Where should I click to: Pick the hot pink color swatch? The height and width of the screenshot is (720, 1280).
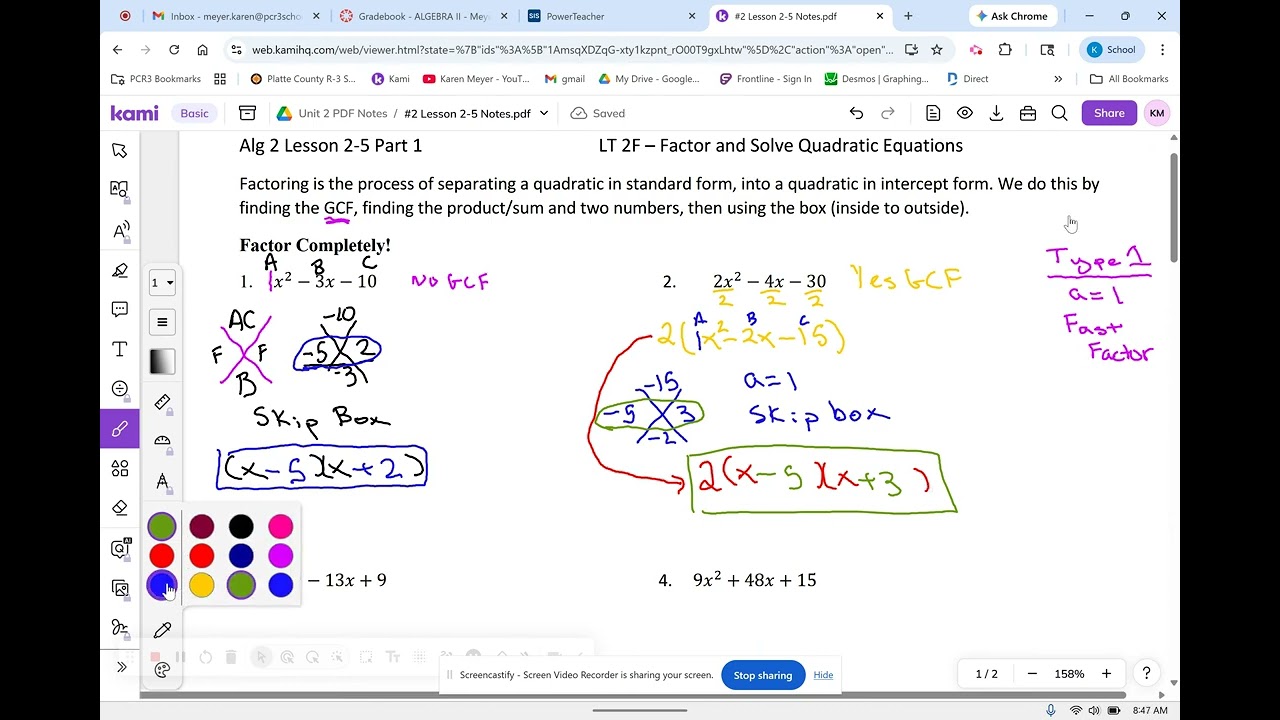(x=281, y=527)
